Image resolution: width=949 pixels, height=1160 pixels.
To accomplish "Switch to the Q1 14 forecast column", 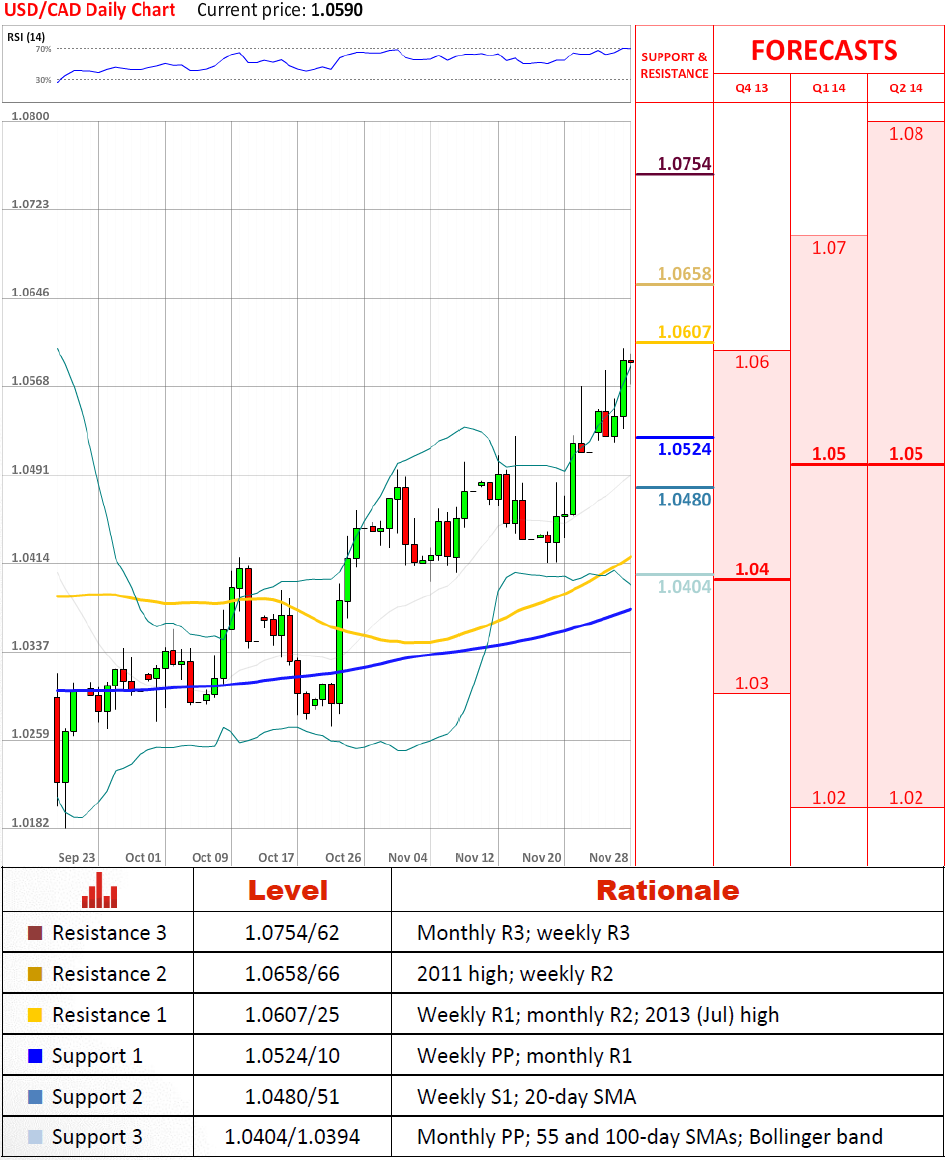I will click(828, 88).
